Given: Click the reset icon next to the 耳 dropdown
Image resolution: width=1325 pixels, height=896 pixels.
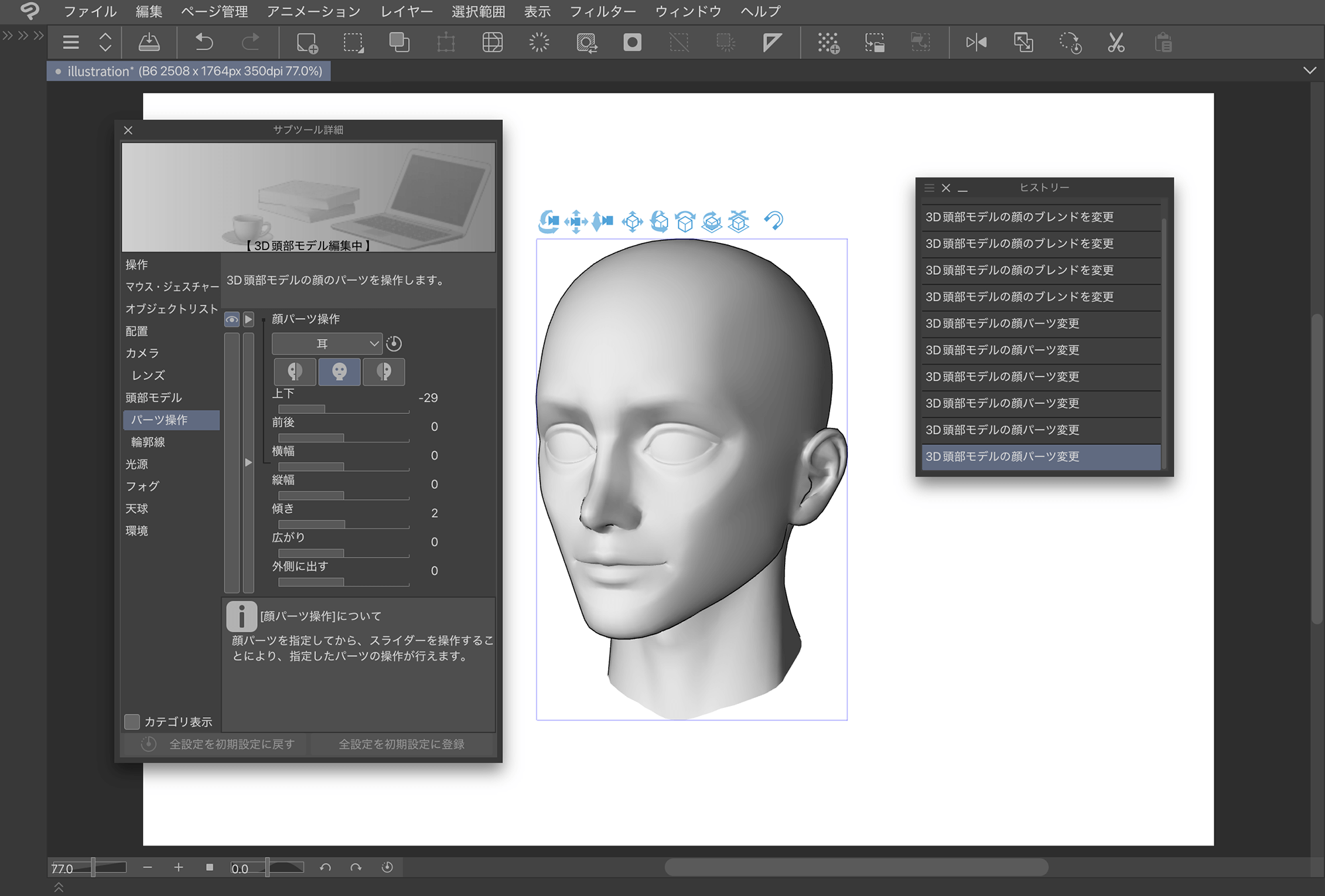Looking at the screenshot, I should click(394, 344).
